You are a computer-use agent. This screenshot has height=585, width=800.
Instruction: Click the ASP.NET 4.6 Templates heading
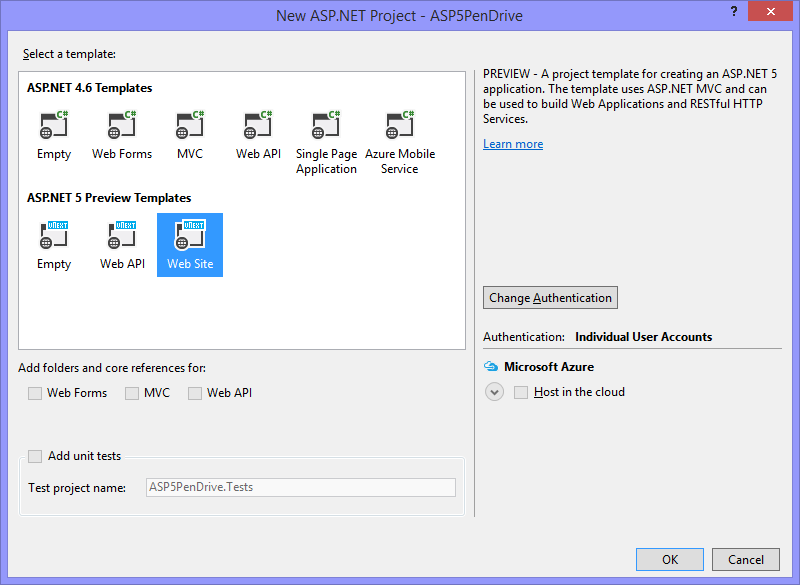click(90, 88)
